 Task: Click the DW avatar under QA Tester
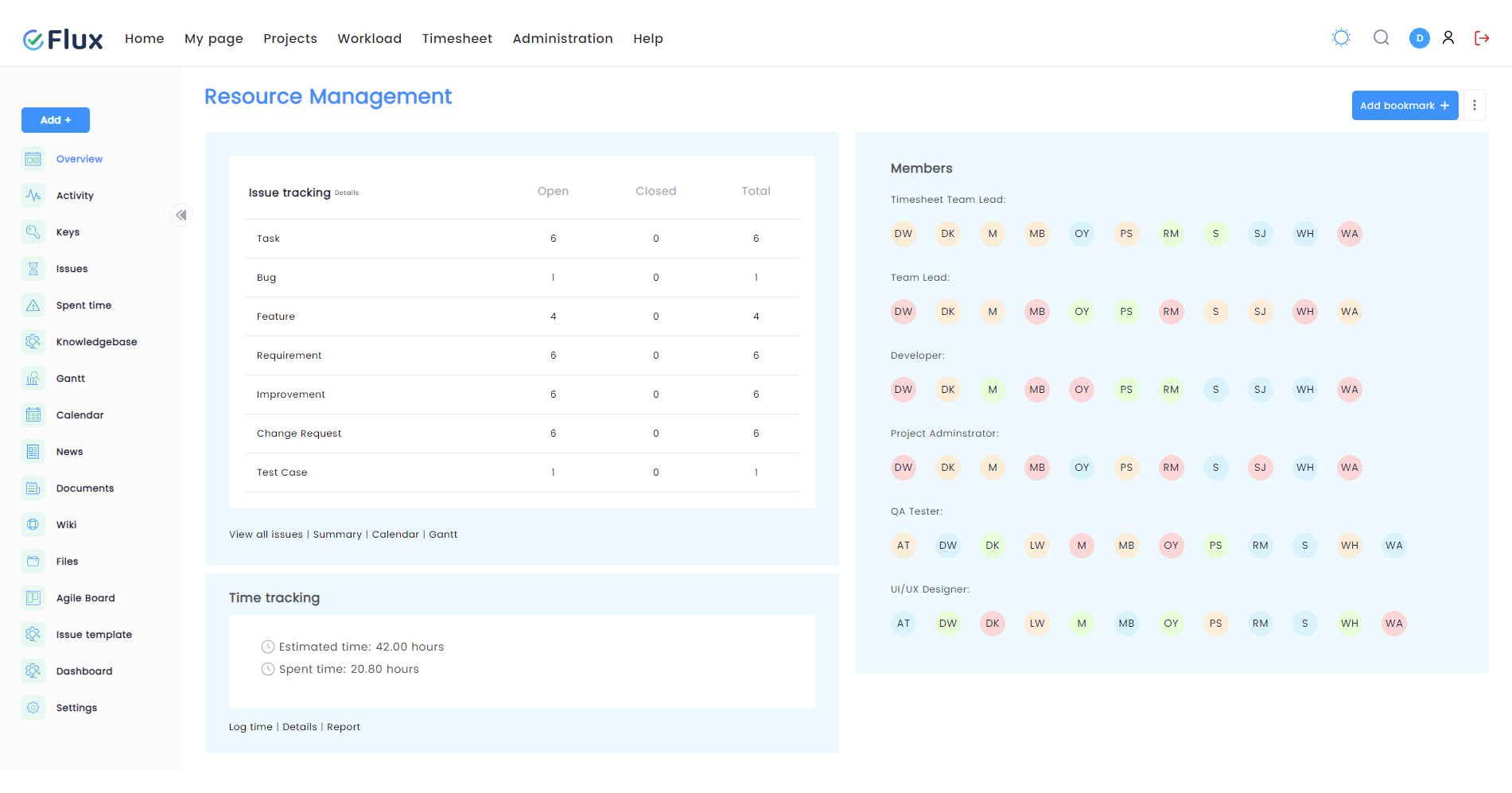(x=947, y=545)
